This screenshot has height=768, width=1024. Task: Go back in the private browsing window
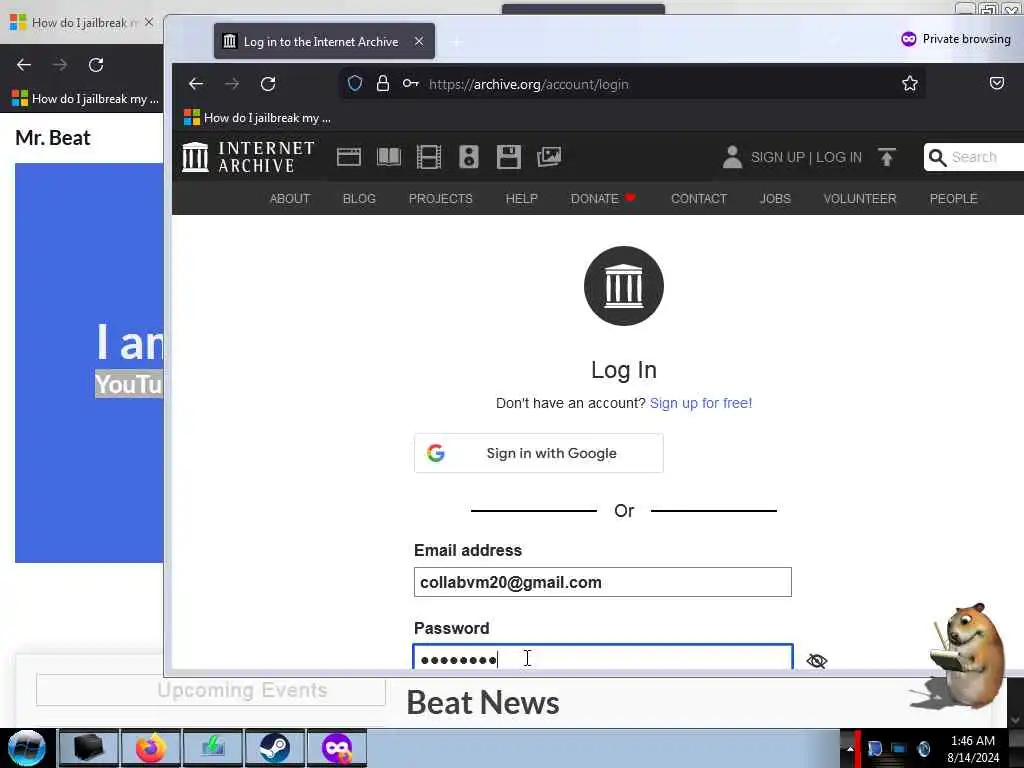(196, 84)
